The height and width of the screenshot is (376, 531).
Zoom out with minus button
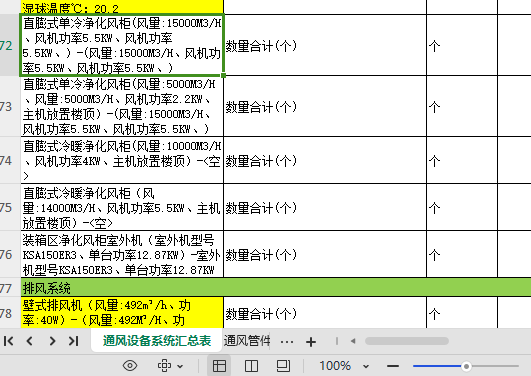point(393,366)
